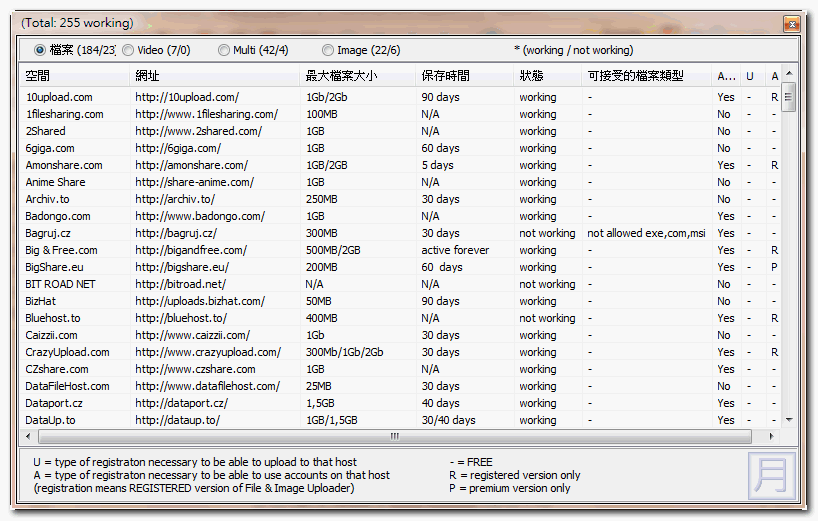Select the Anime Share host entry
Image resolution: width=818 pixels, height=521 pixels.
pyautogui.click(x=55, y=182)
